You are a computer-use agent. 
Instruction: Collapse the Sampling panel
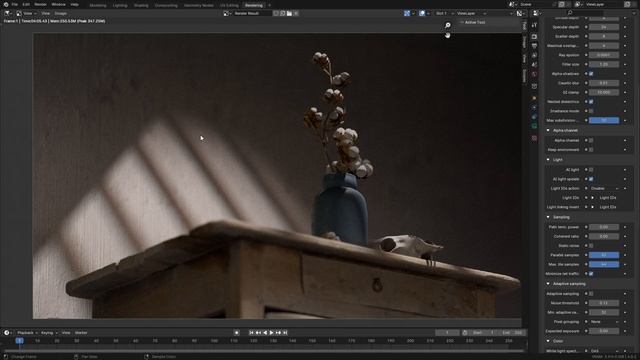548,218
